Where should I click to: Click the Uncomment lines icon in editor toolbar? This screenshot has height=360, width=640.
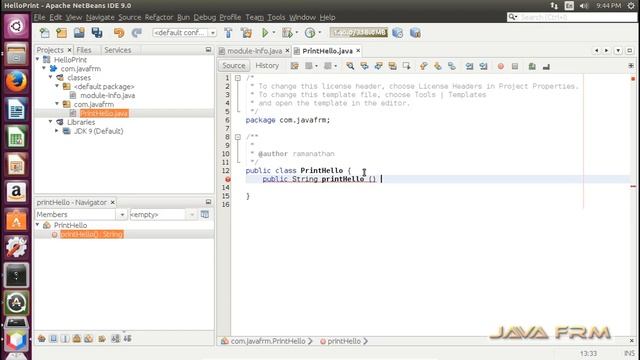point(546,66)
